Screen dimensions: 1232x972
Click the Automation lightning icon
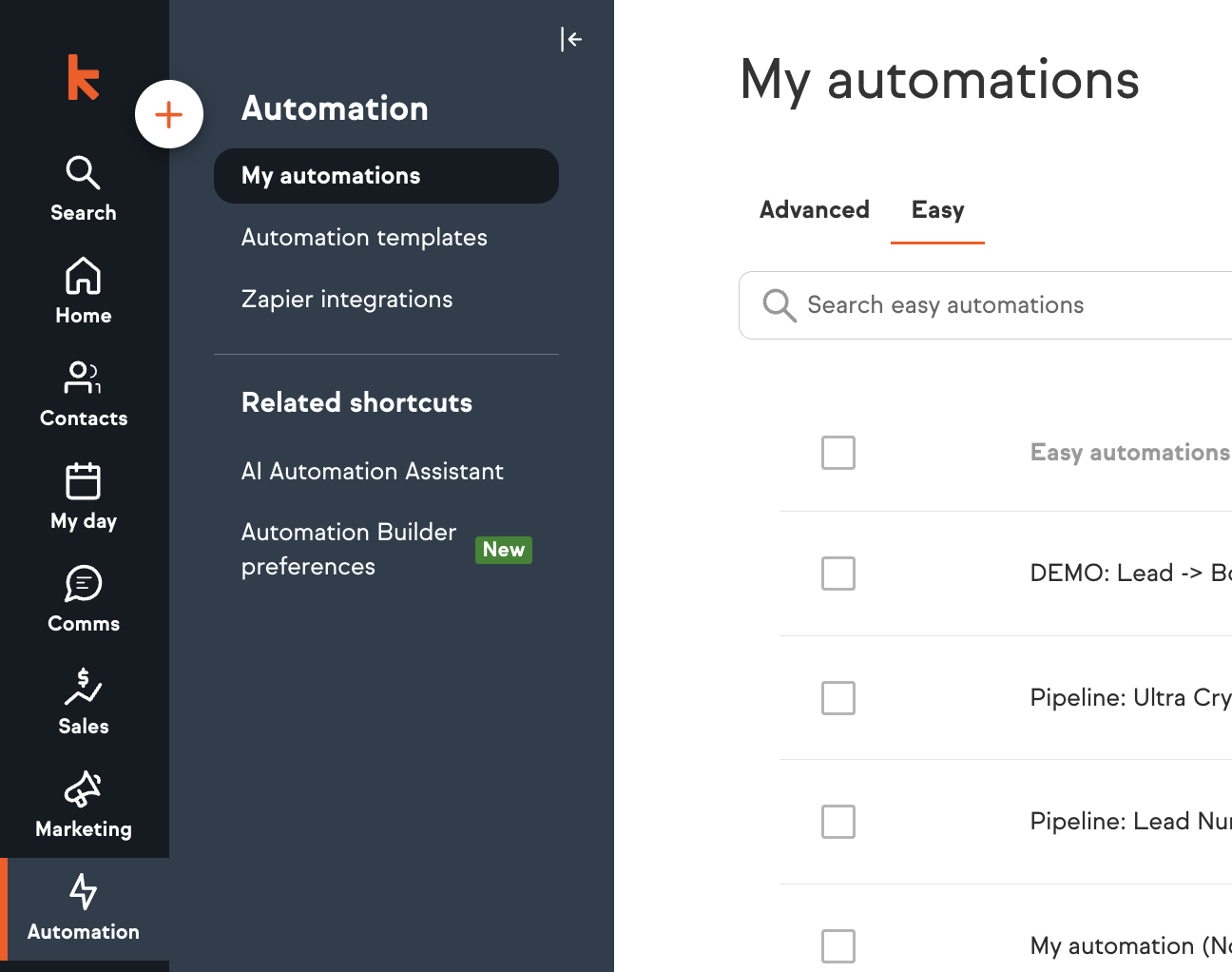[84, 892]
